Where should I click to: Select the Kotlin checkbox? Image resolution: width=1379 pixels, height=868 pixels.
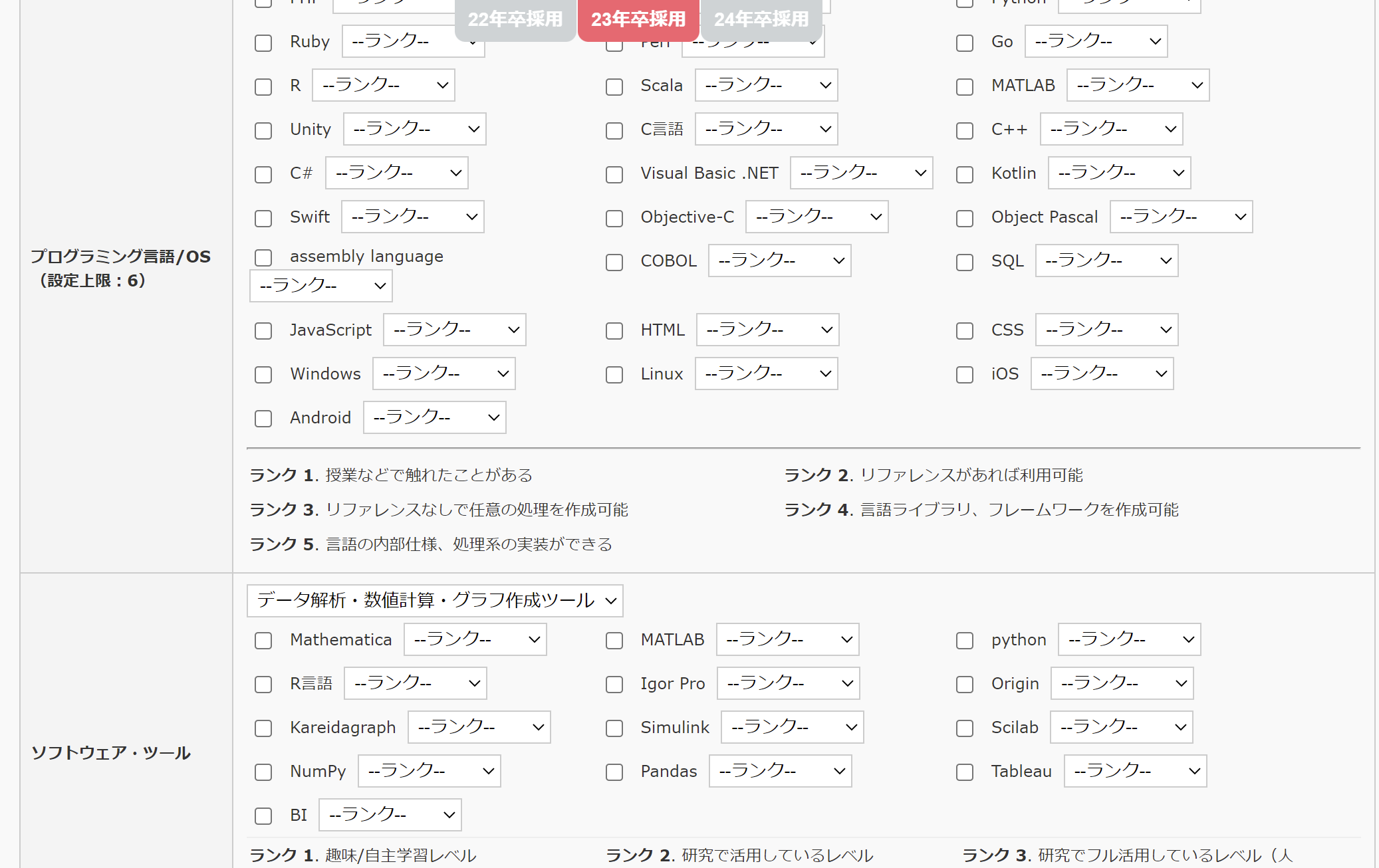[965, 175]
